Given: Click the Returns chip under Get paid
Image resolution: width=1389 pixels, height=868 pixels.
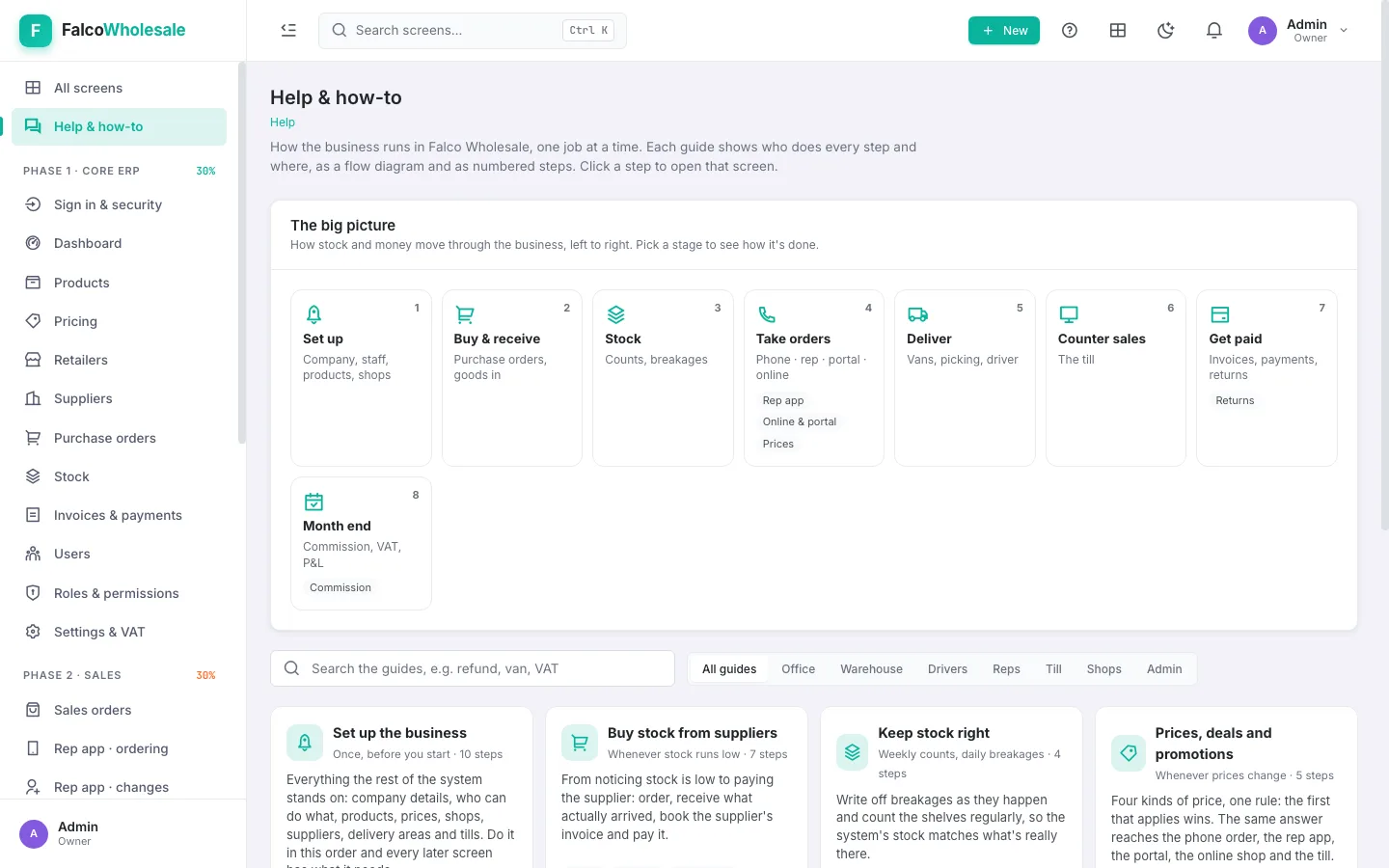Looking at the screenshot, I should pos(1235,400).
